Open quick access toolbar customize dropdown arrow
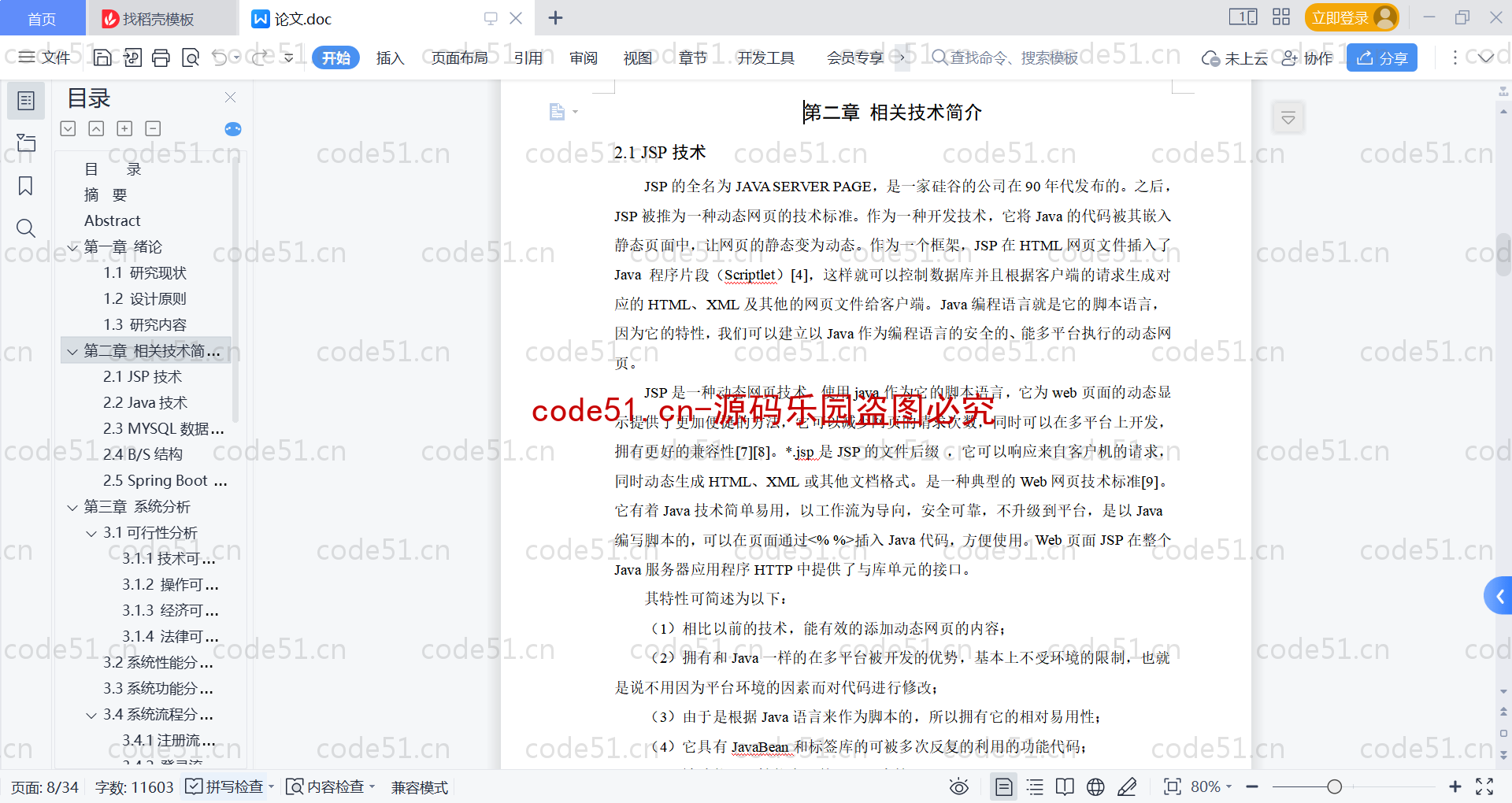This screenshot has width=1512, height=803. [289, 57]
